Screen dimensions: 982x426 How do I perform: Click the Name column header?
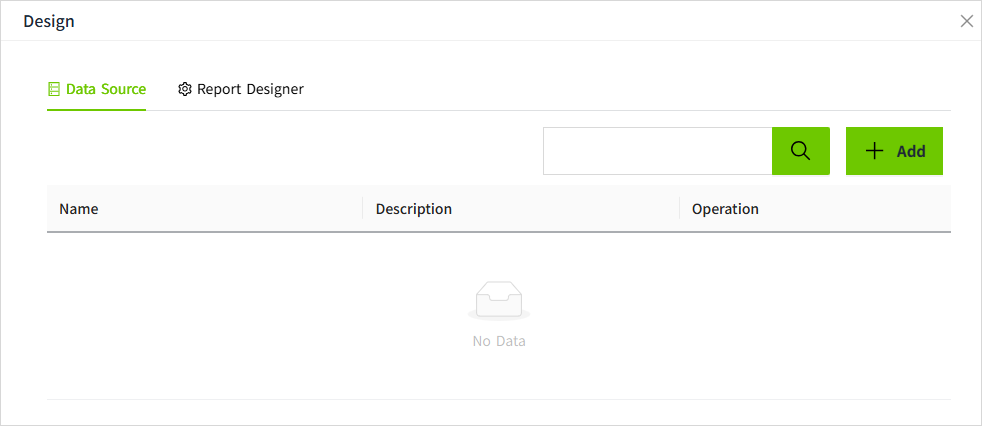pos(79,209)
